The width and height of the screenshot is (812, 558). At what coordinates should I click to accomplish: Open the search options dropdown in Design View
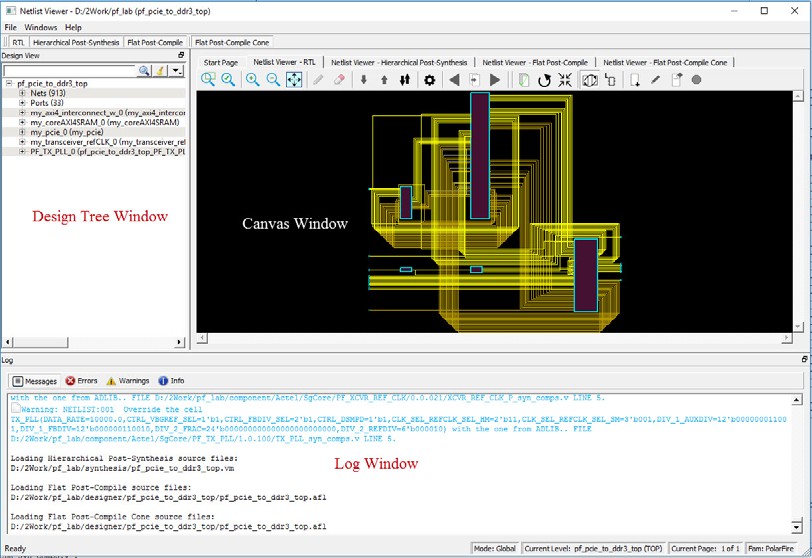(x=176, y=71)
